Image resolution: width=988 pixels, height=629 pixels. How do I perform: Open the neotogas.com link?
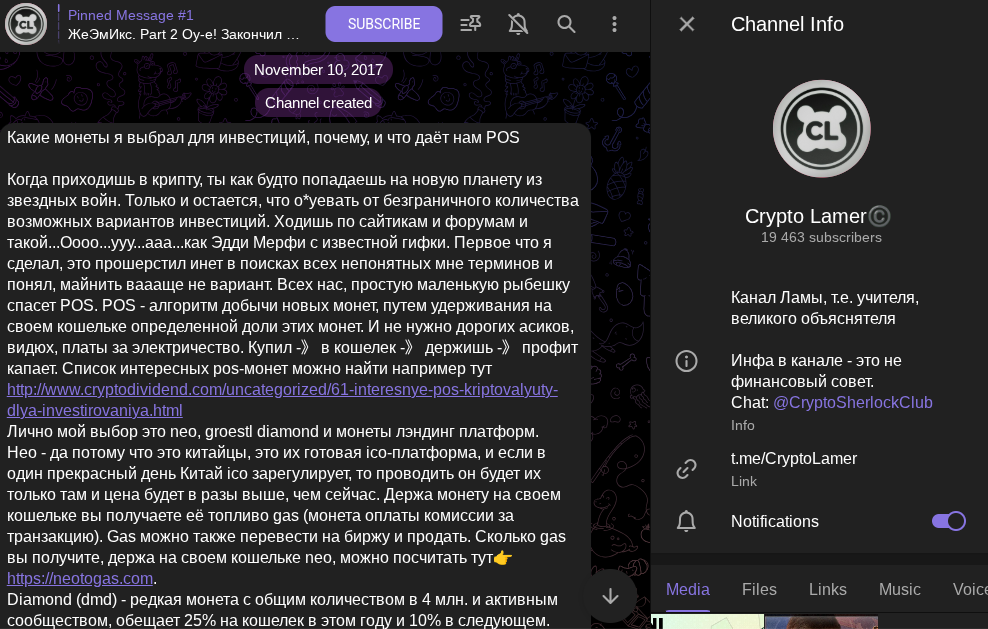point(80,578)
